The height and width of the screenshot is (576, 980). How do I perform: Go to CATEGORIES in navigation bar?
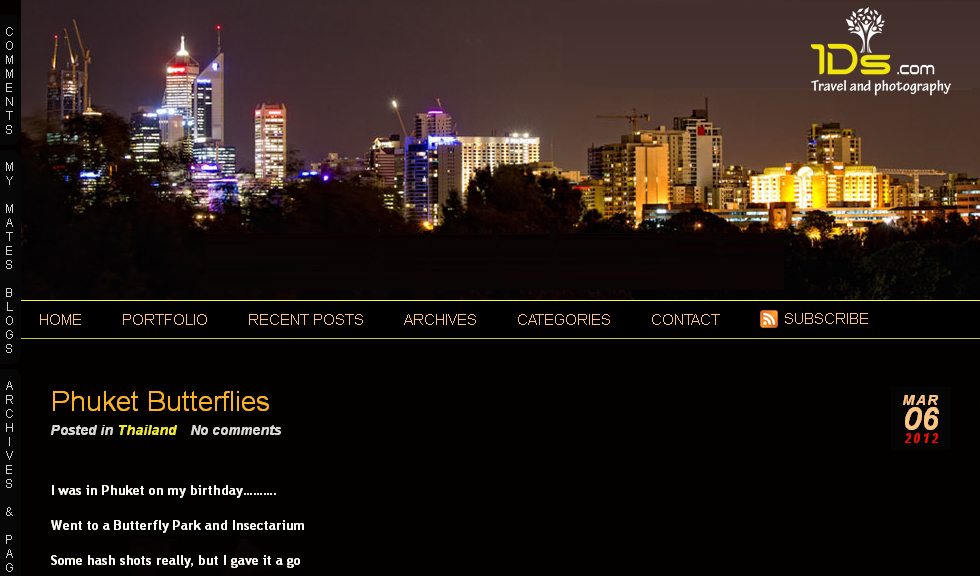coord(564,319)
